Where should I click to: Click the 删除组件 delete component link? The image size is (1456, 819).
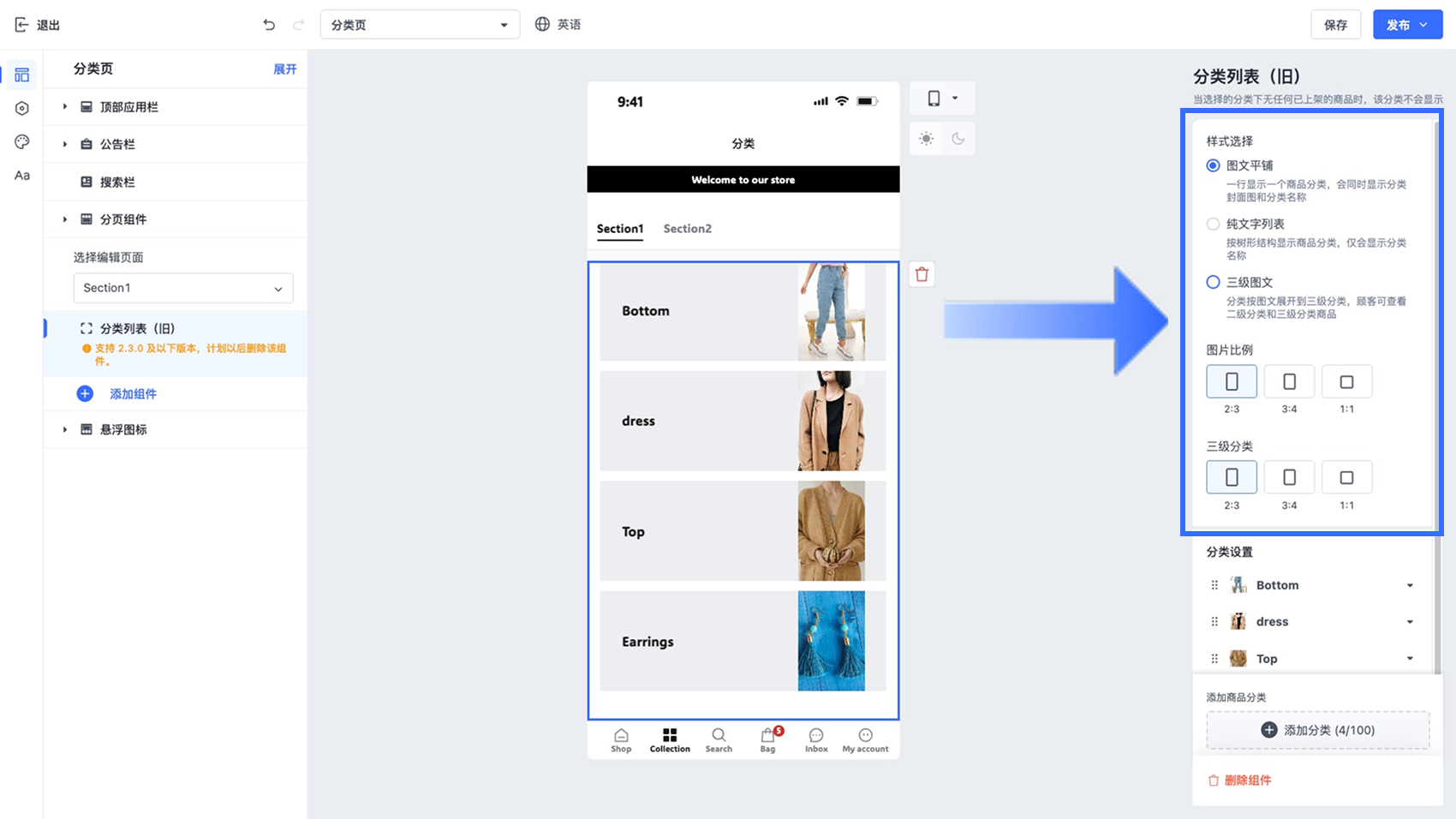1247,780
